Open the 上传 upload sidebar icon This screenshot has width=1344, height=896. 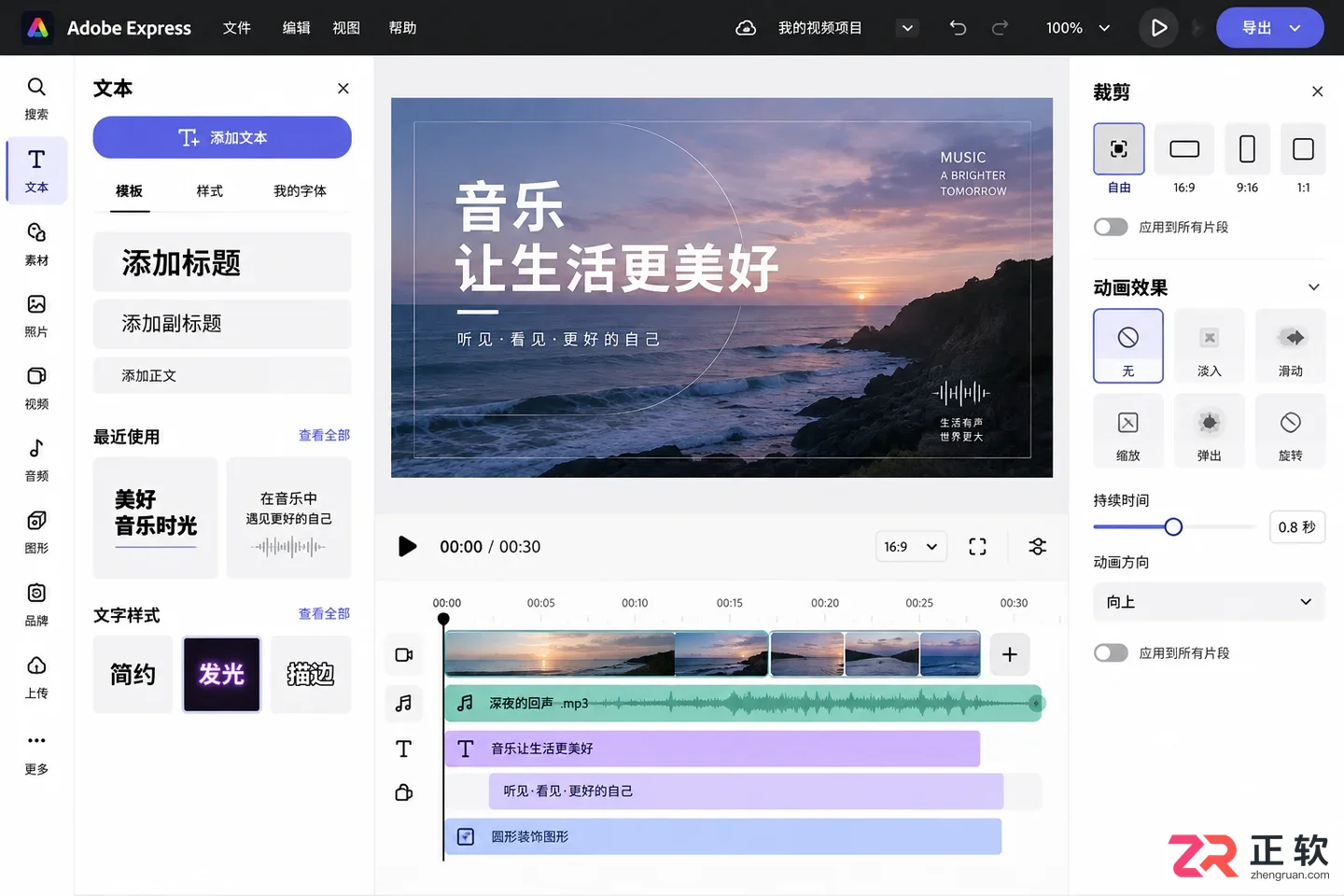36,677
